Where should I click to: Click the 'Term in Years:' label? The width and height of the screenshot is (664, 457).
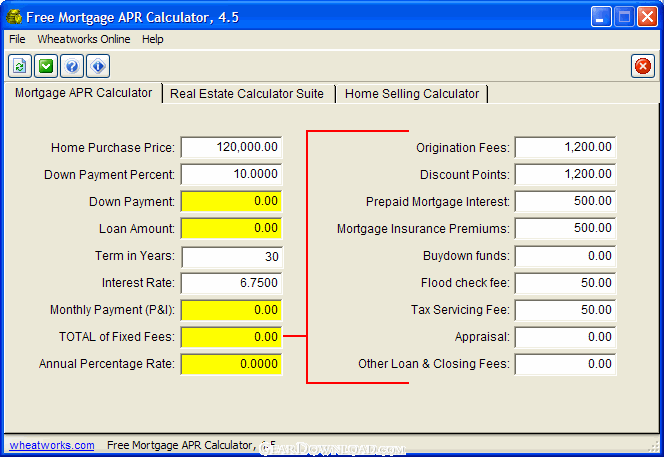pos(135,256)
